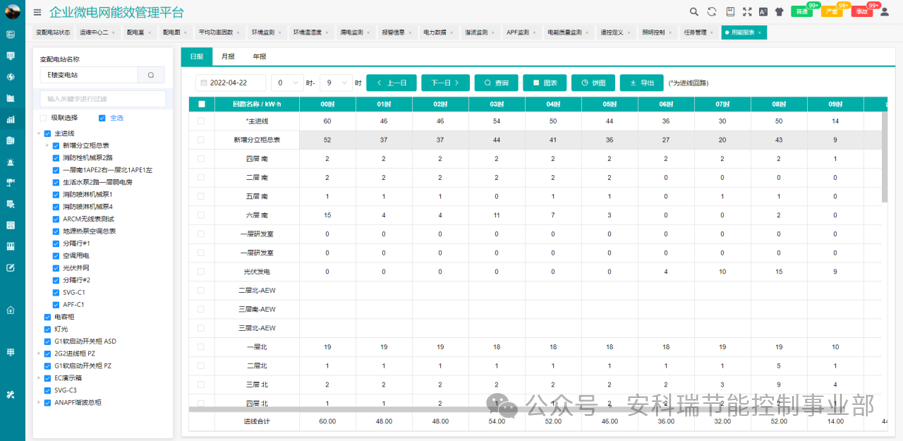Image resolution: width=903 pixels, height=441 pixels.
Task: Click the substation search magnifier button
Action: [151, 75]
